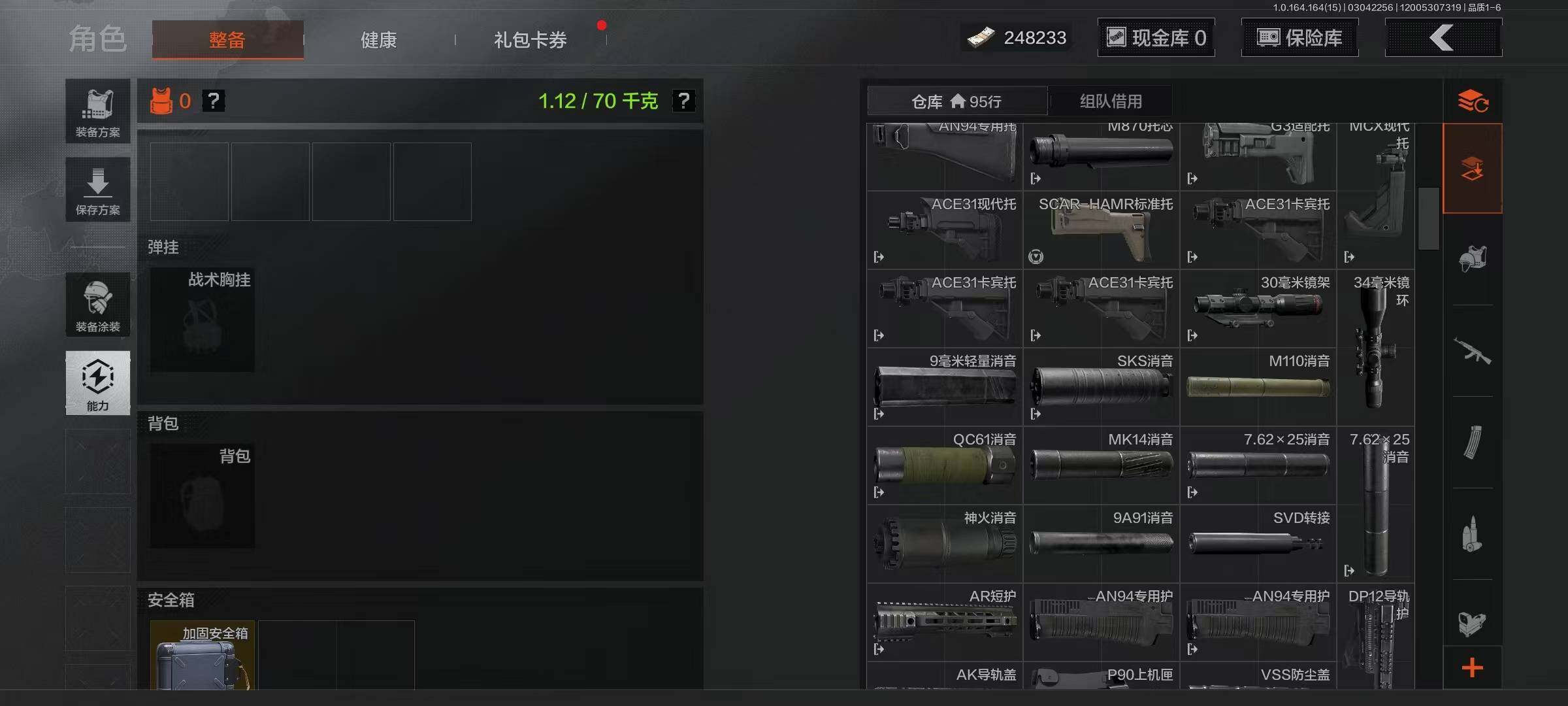Filter warehouse by magazine icon
The height and width of the screenshot is (706, 1568).
tap(1473, 442)
